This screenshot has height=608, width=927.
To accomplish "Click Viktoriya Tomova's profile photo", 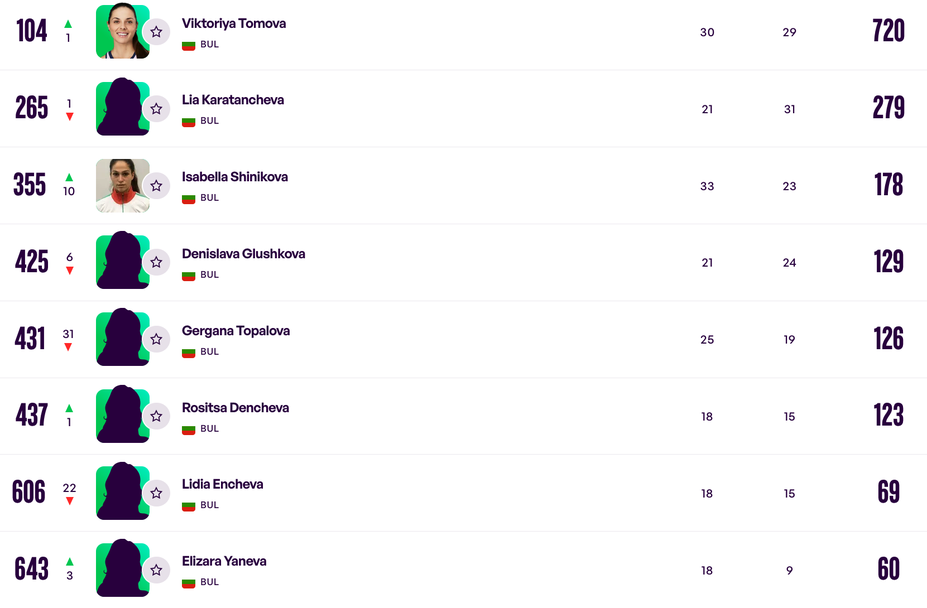I will click(120, 32).
